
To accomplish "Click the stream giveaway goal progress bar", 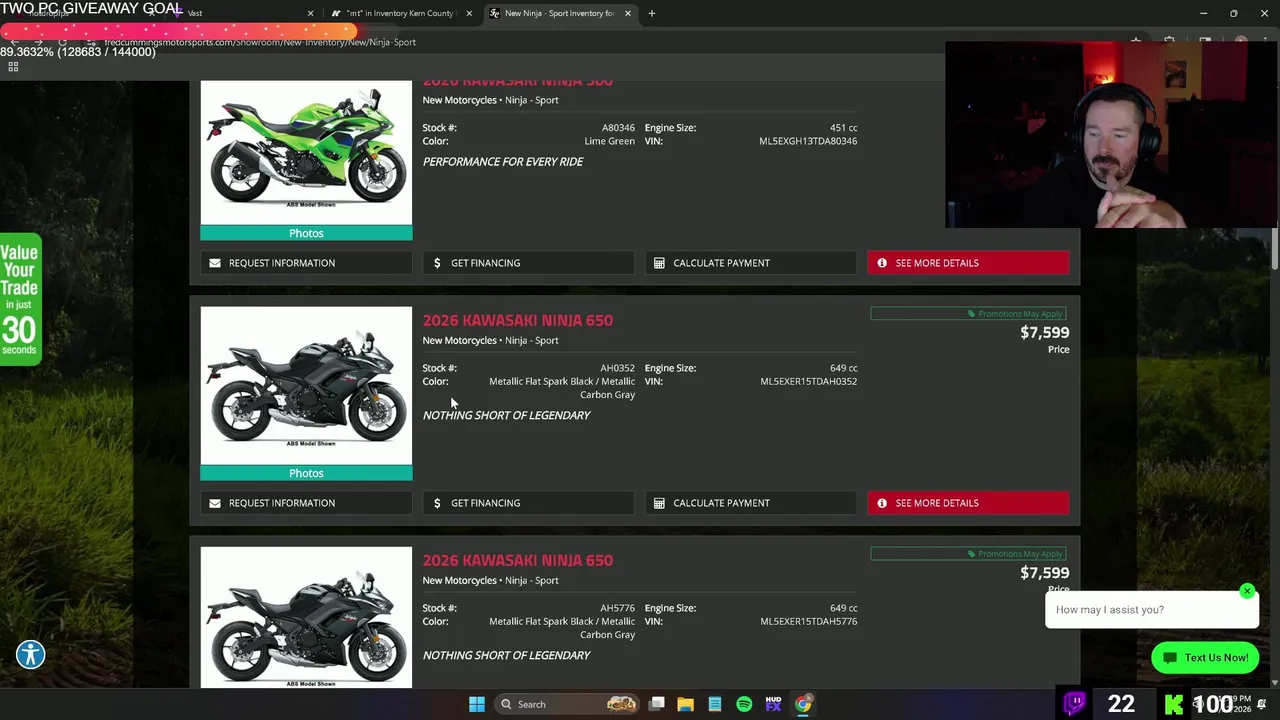I will pos(178,32).
